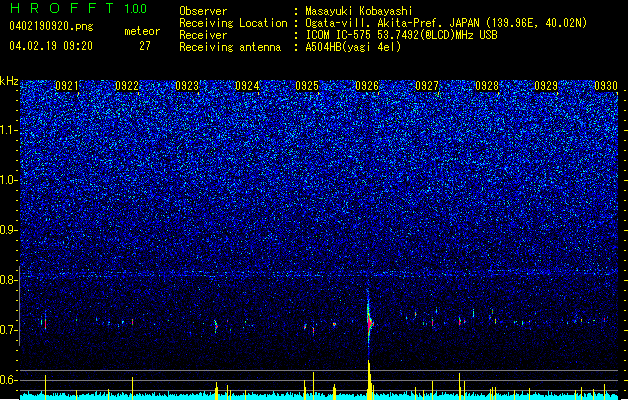Click the 0922 time marker
Image resolution: width=629 pixels, height=400 pixels.
(127, 86)
